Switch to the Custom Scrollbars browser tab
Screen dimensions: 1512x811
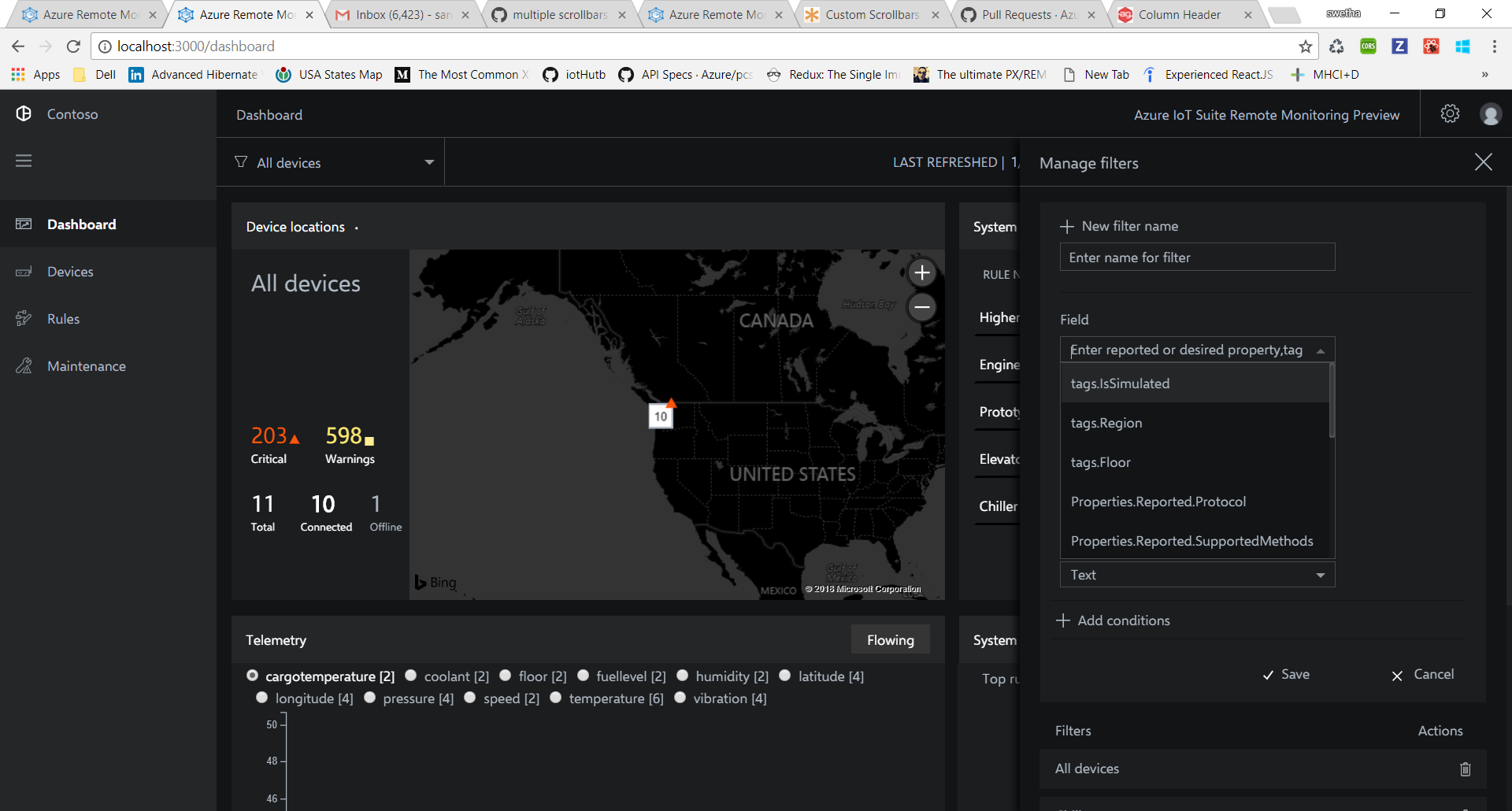pos(870,13)
